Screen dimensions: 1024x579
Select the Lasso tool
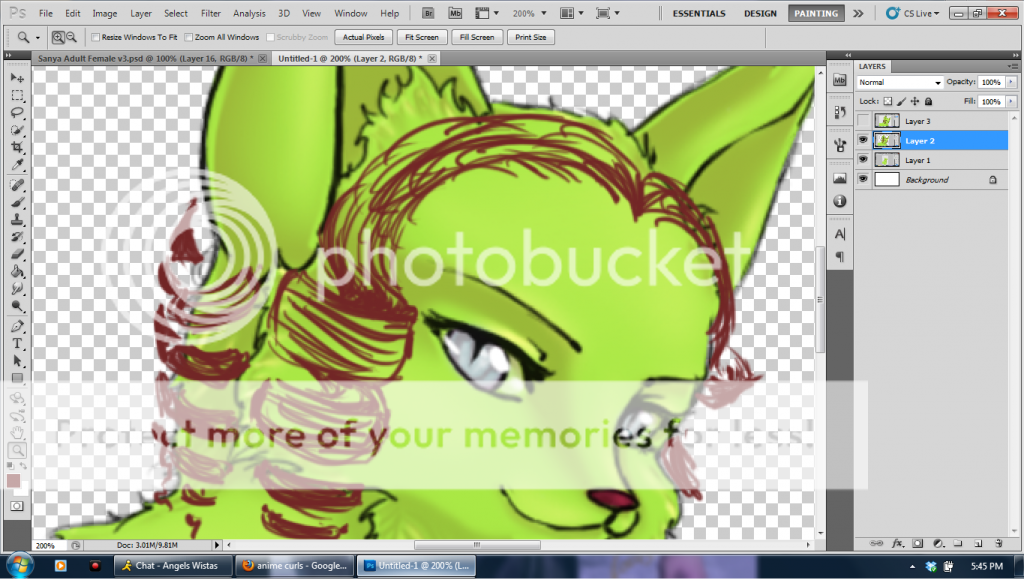[17, 112]
